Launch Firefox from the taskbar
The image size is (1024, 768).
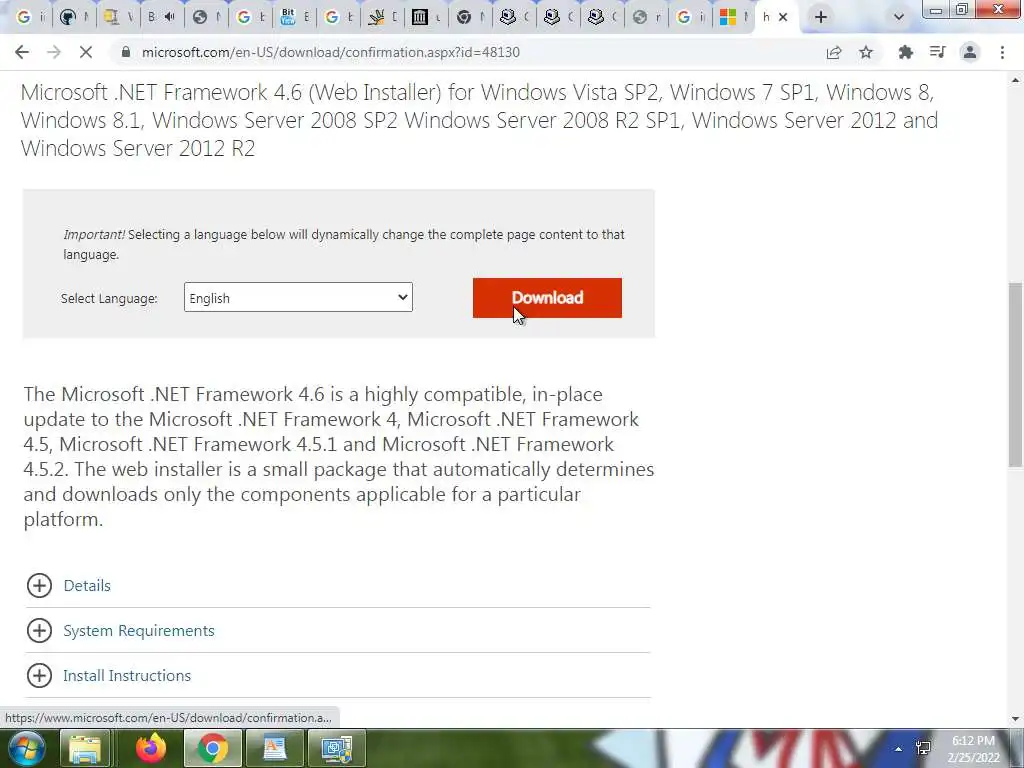tap(151, 748)
